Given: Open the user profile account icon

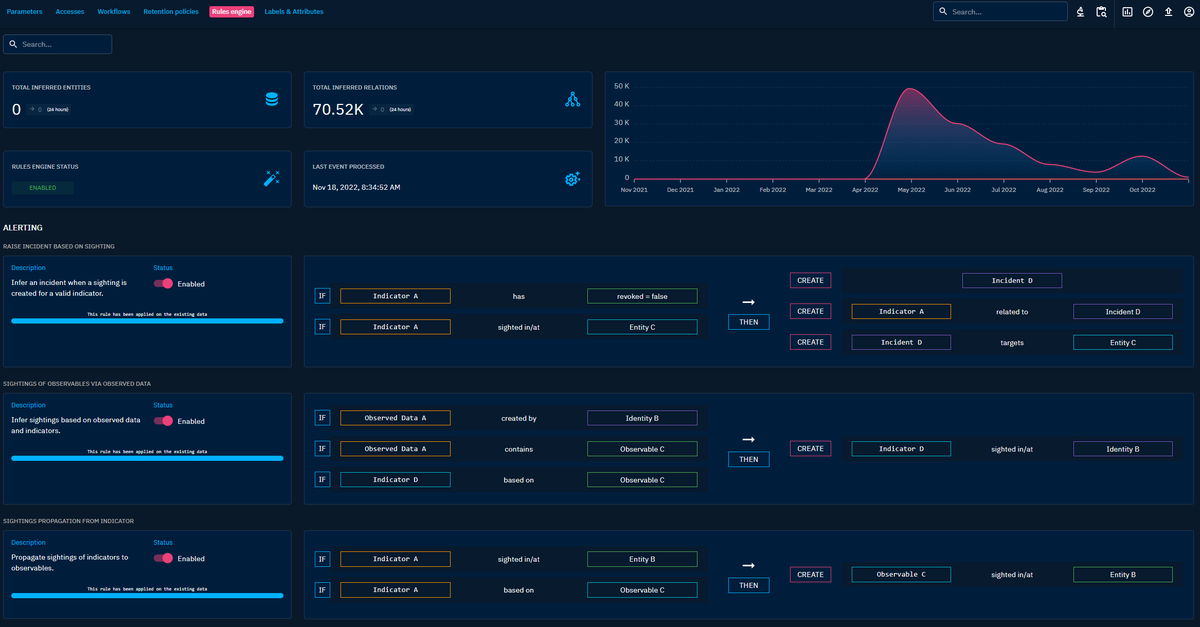Looking at the screenshot, I should point(1188,12).
